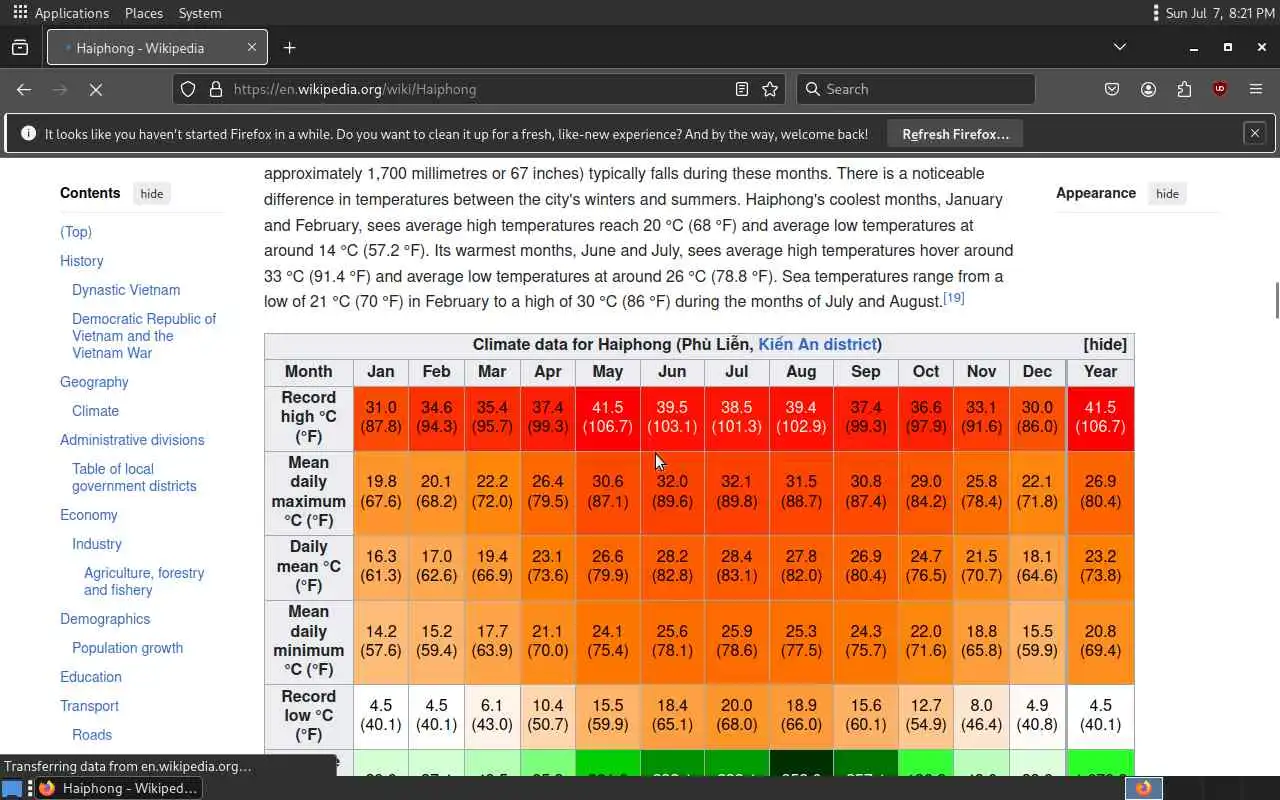Open the Firefox hamburger menu

[x=1256, y=89]
